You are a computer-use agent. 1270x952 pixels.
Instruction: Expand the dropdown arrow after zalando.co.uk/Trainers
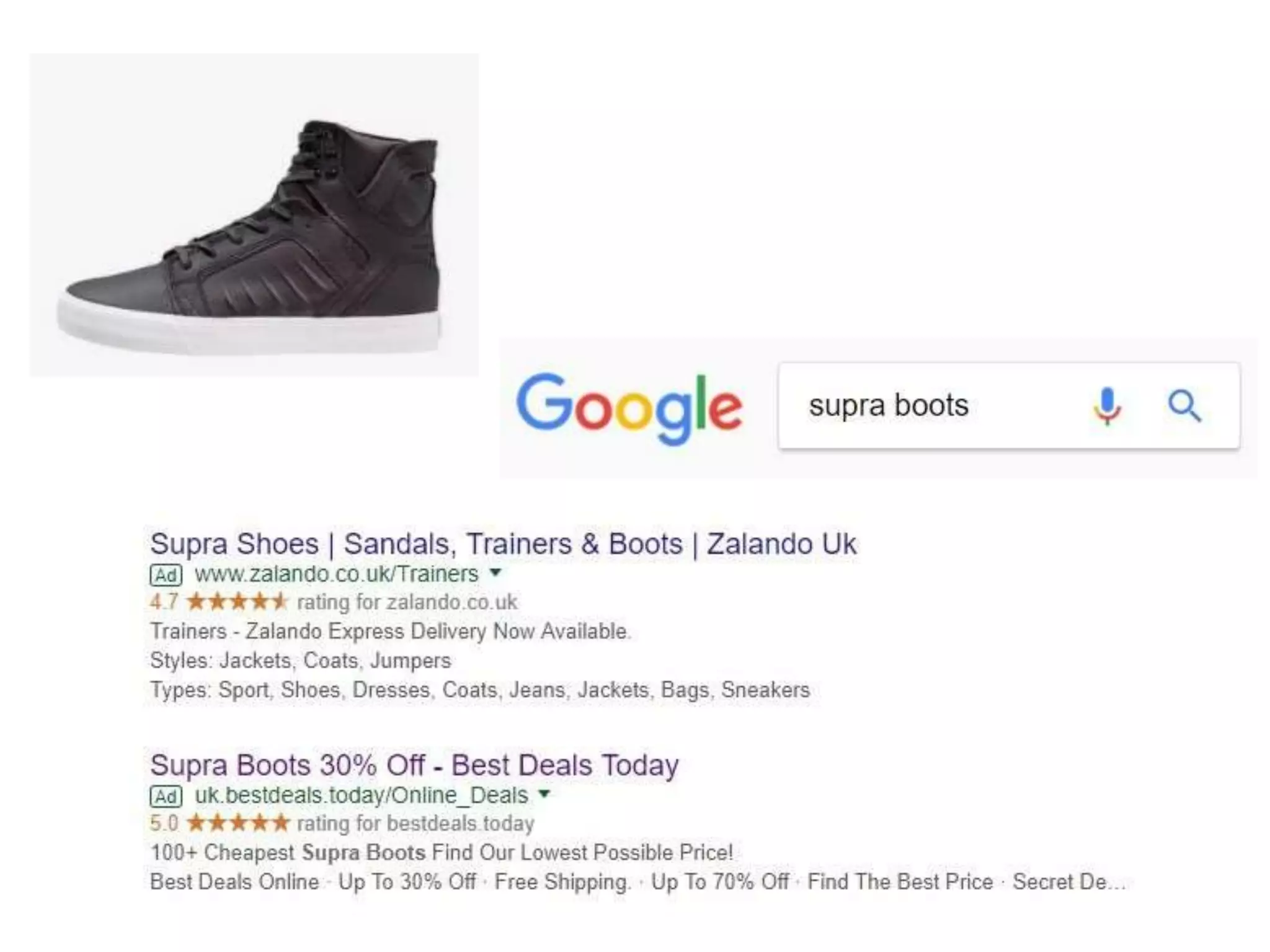pos(495,573)
